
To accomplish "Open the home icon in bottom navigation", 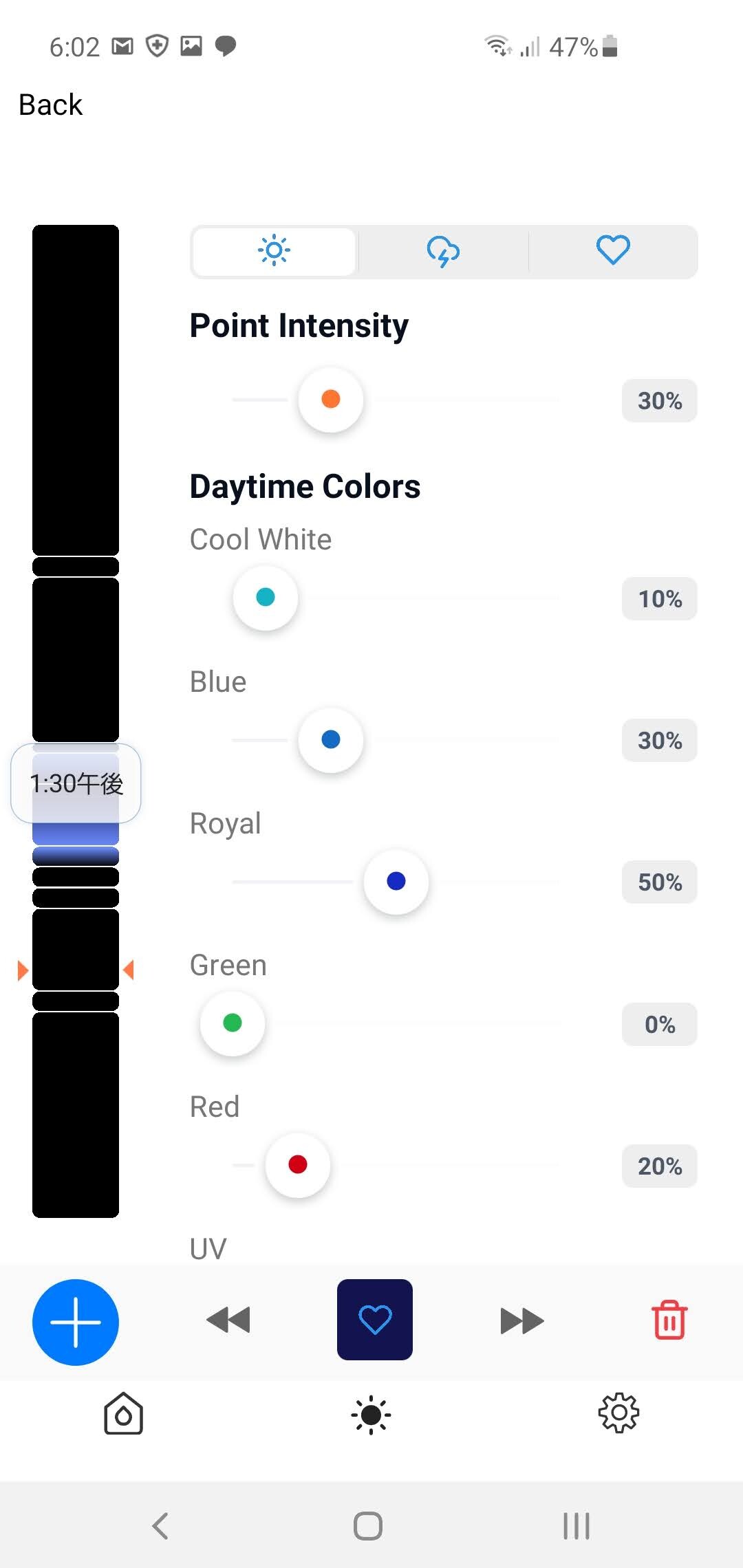I will click(x=124, y=1414).
